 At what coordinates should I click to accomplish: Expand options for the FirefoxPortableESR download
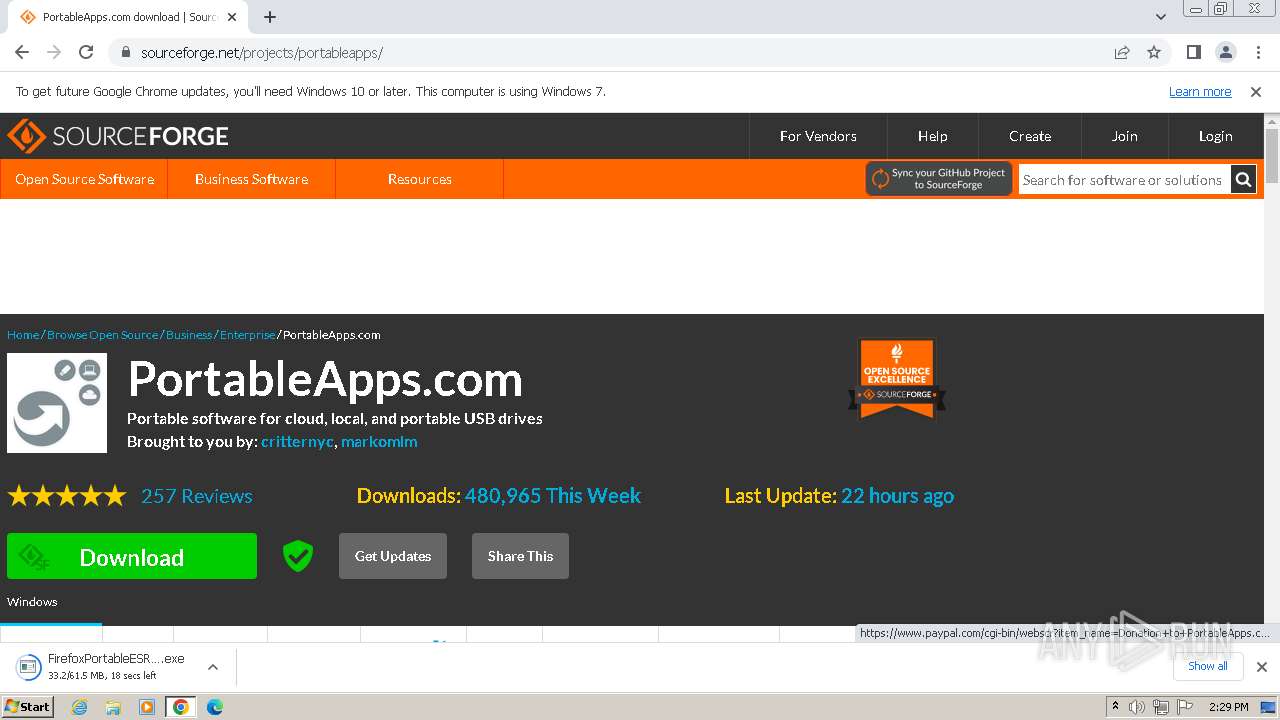(213, 667)
